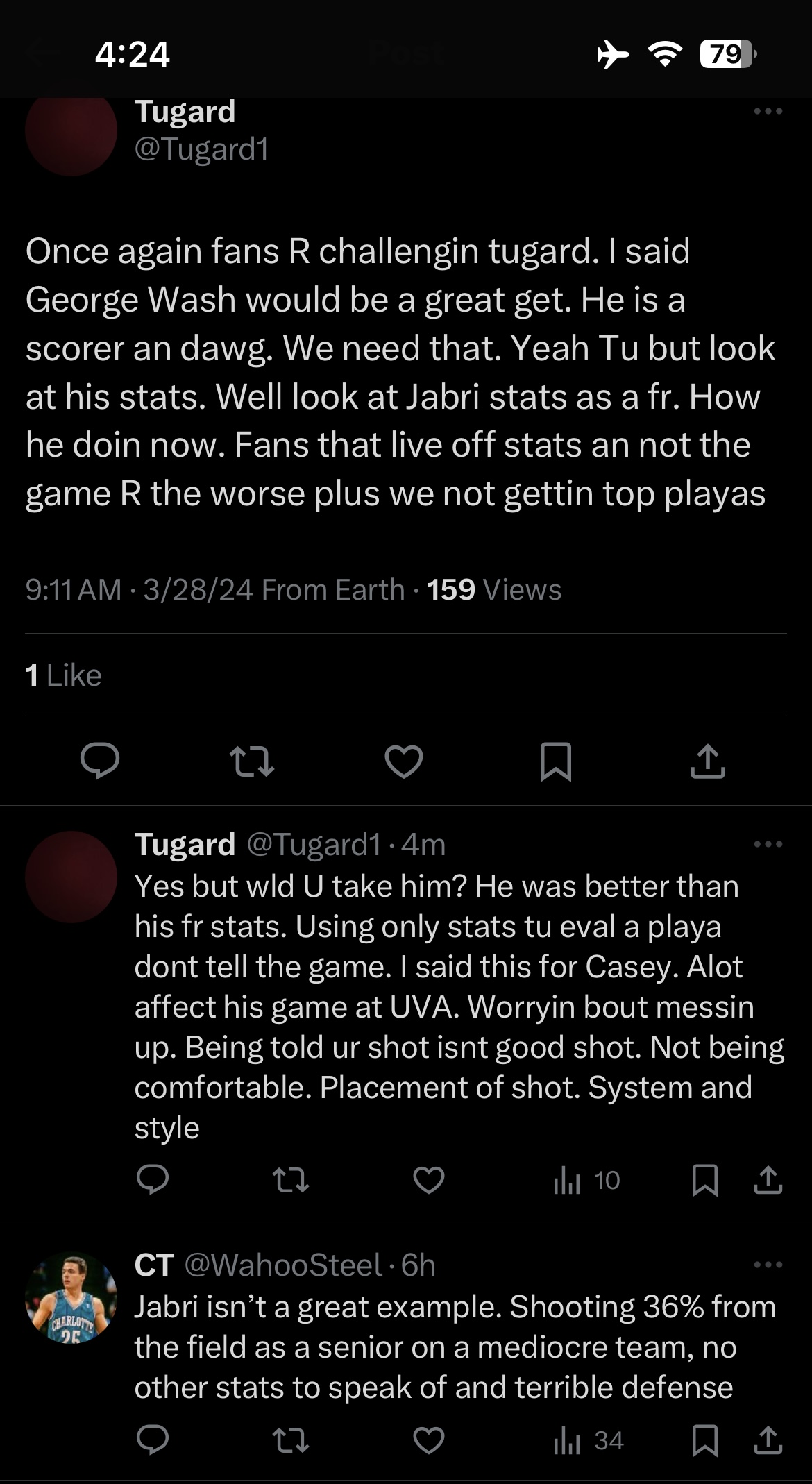Open the @WahooSteel profile handle

283,1265
